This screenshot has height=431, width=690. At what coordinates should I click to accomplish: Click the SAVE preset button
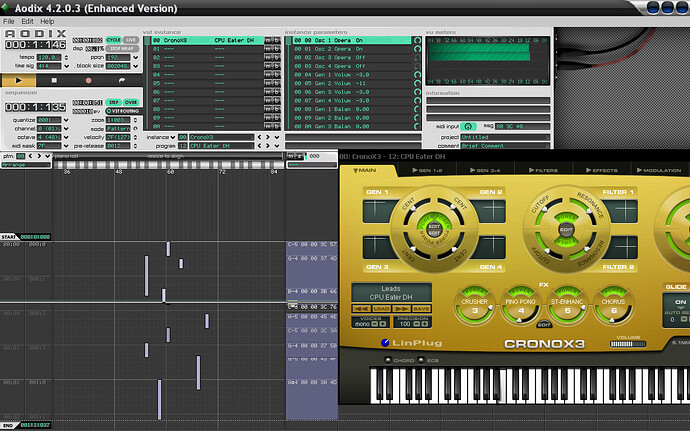[x=422, y=308]
